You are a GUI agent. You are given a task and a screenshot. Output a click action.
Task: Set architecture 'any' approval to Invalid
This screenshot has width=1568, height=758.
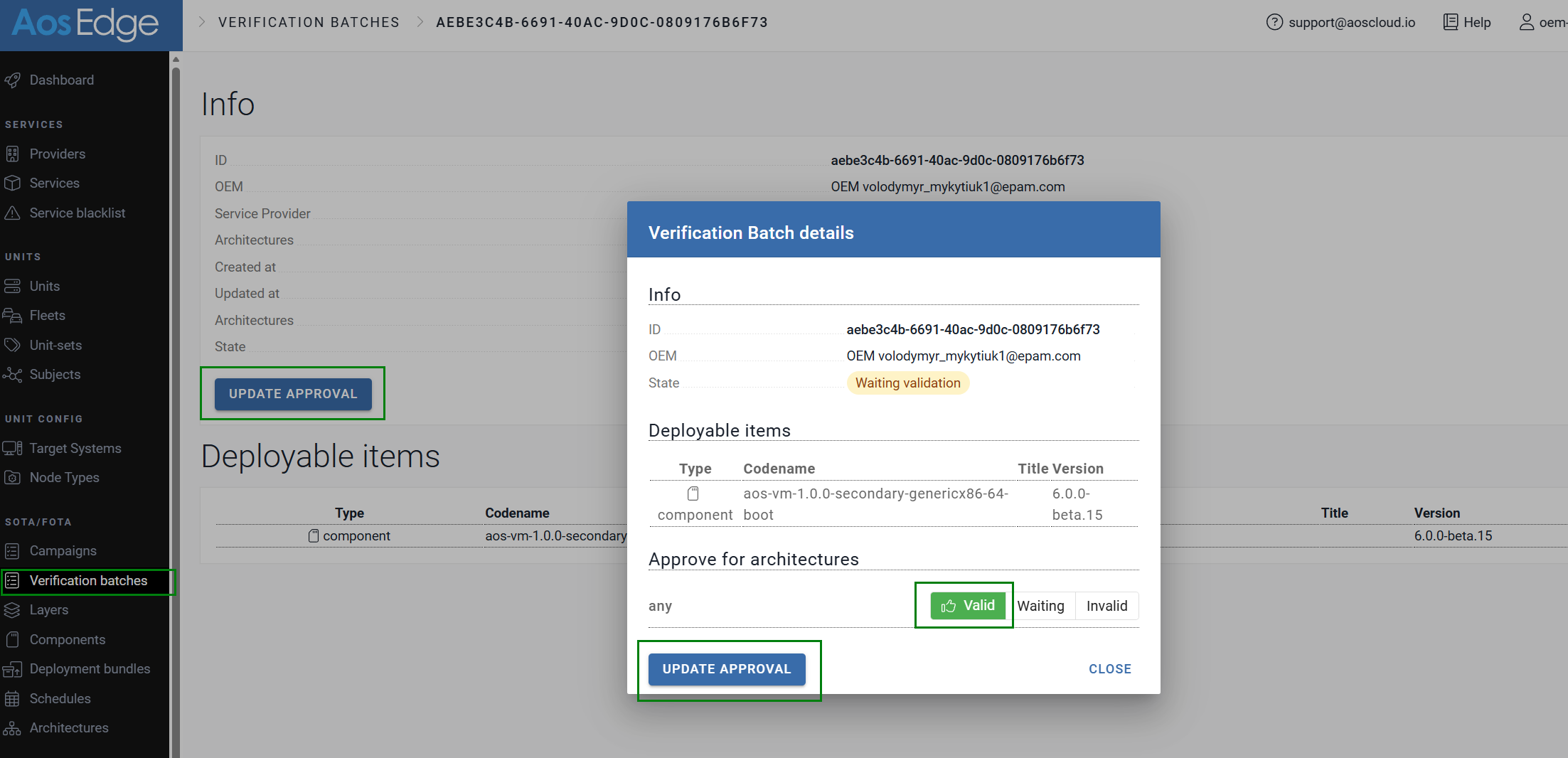click(x=1106, y=606)
